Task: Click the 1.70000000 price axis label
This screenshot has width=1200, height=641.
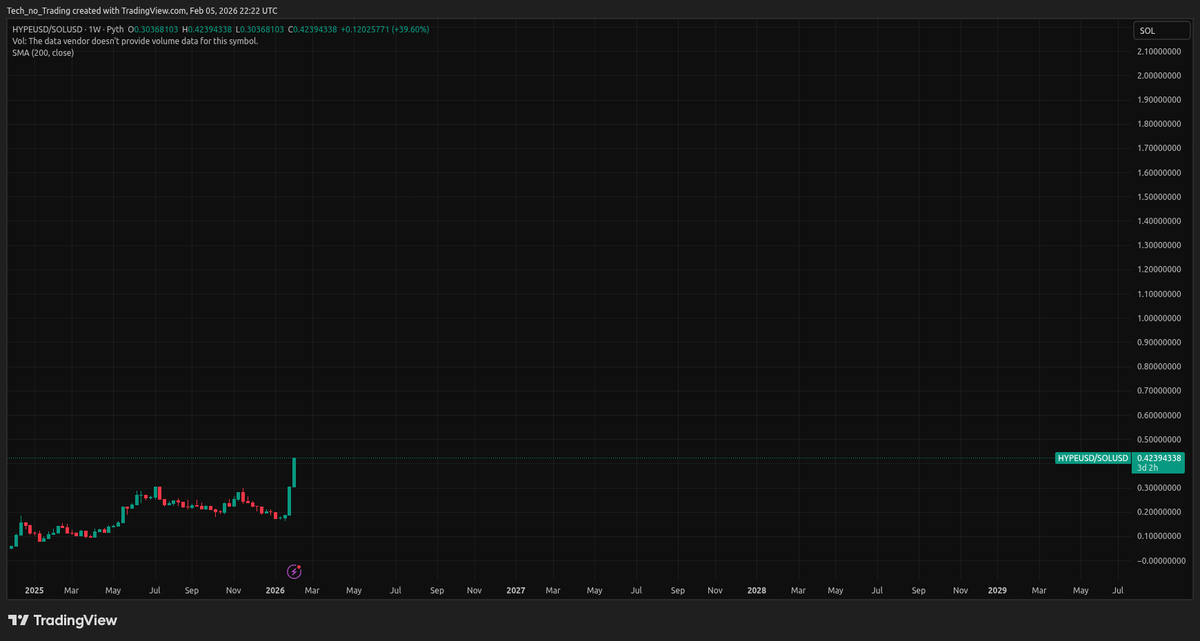Action: [1161, 148]
